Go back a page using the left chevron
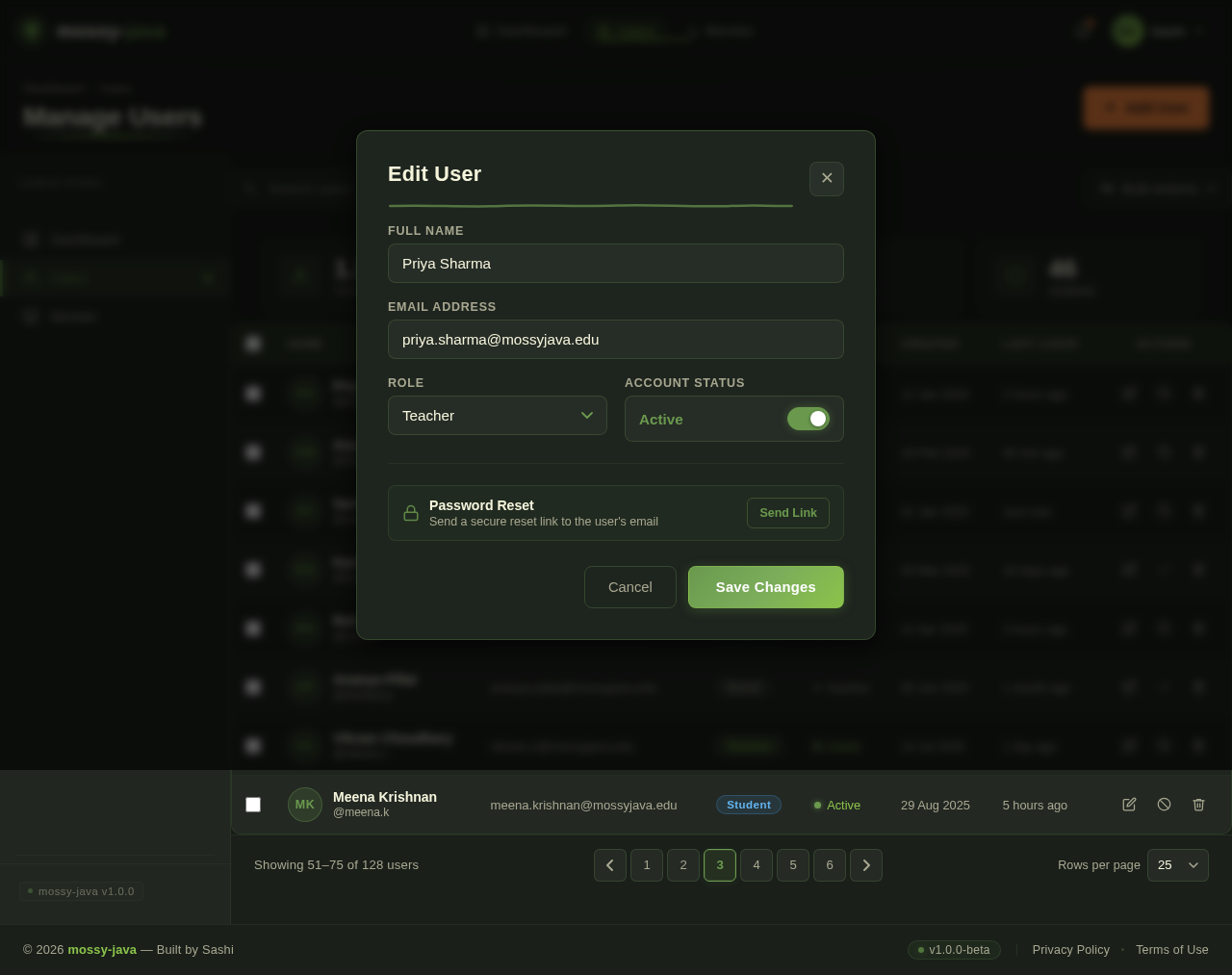 (610, 864)
